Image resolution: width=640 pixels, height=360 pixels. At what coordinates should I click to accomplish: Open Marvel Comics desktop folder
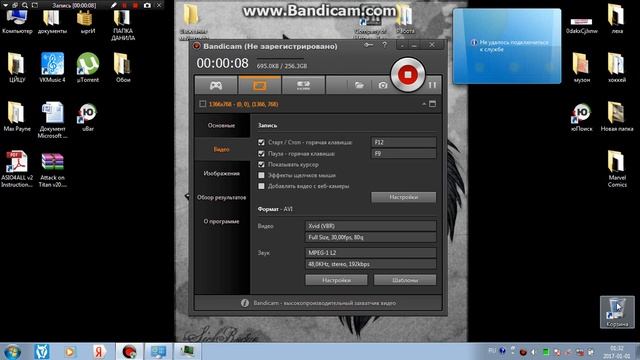[x=617, y=169]
